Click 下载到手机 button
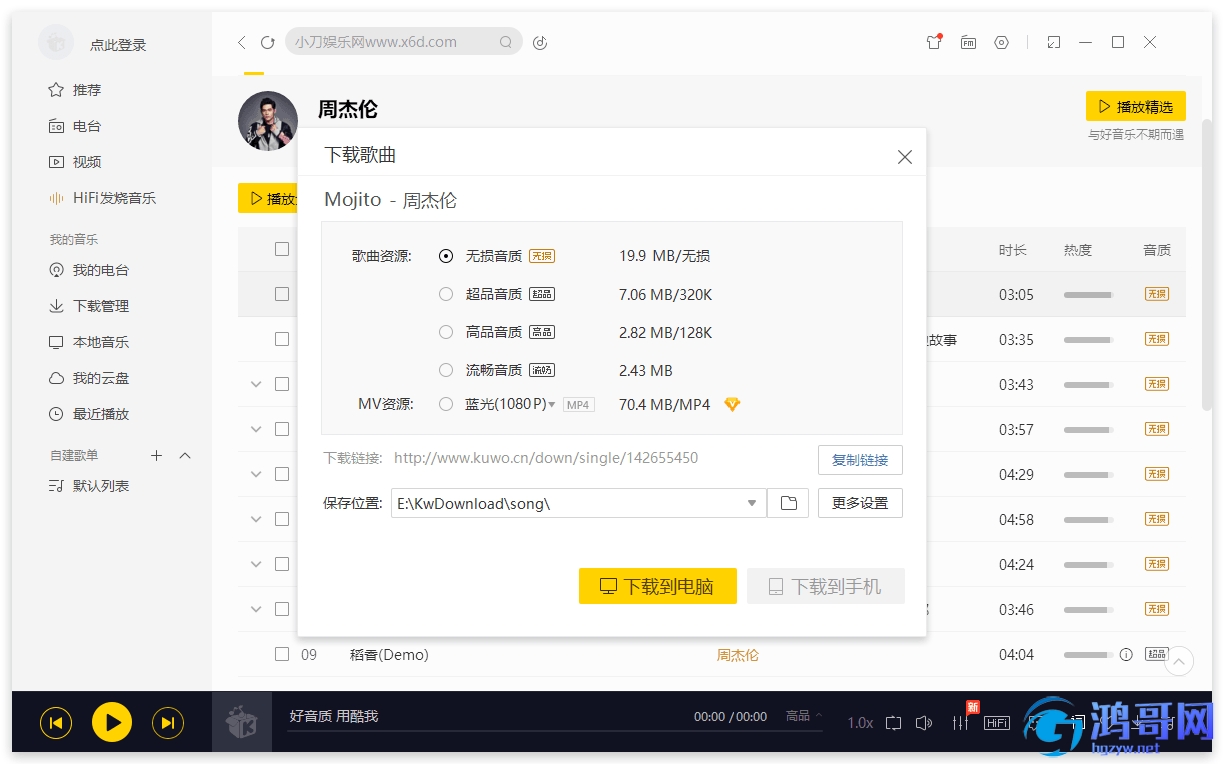Viewport: 1224px width, 764px height. [825, 586]
